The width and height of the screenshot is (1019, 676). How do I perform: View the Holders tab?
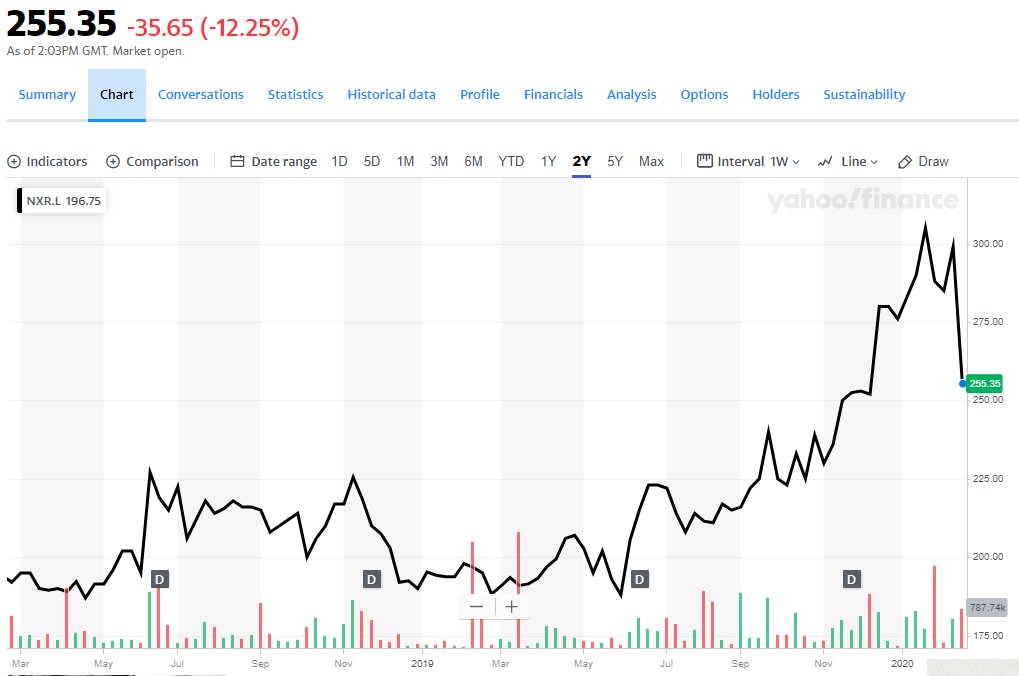tap(776, 94)
